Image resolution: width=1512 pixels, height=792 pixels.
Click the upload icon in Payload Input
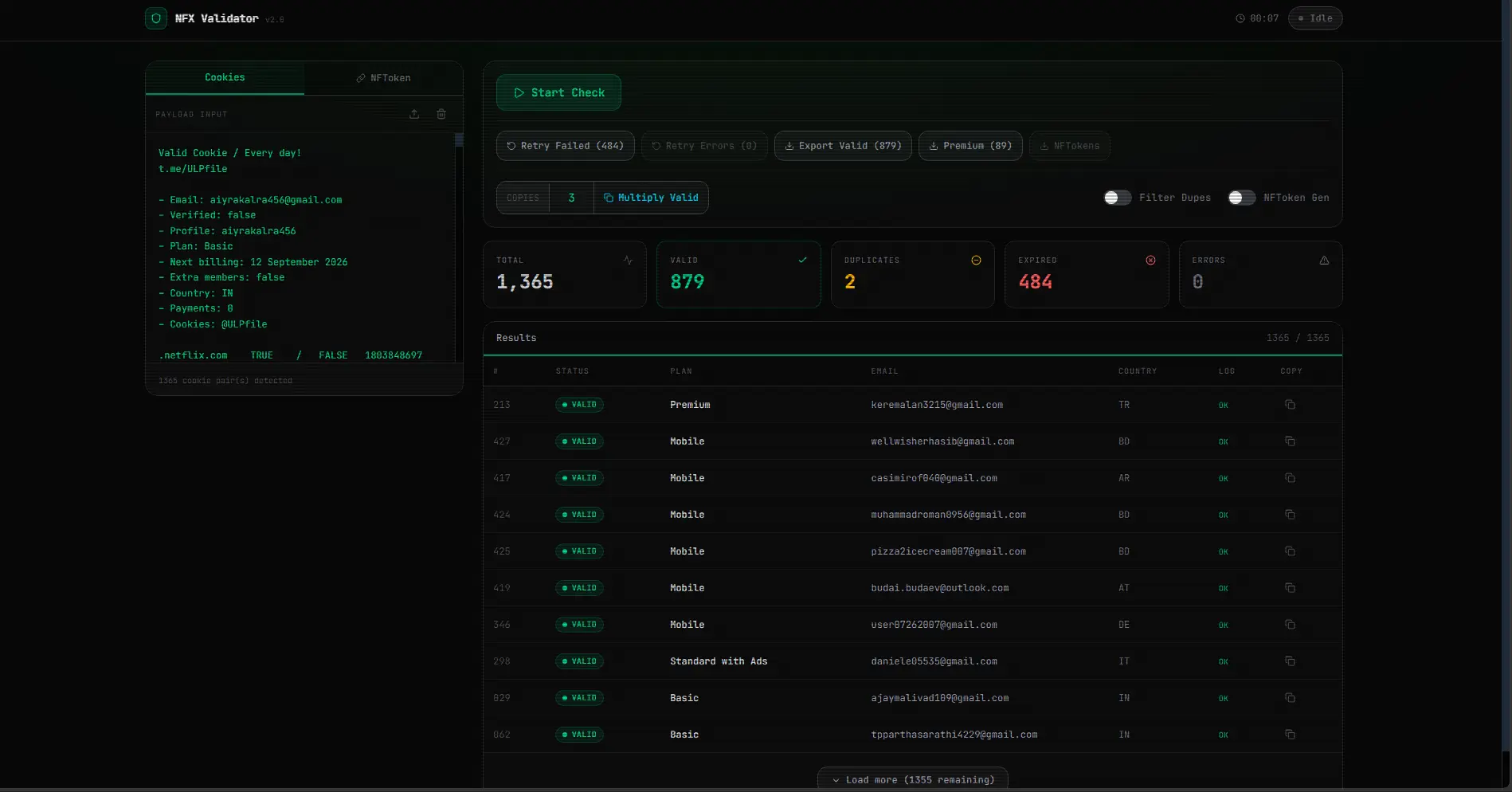(x=414, y=114)
